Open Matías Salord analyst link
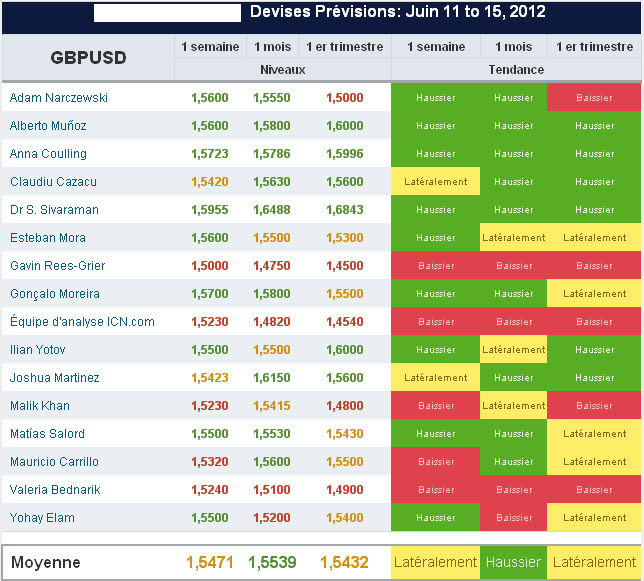Viewport: 644px width, 581px height. coord(47,434)
